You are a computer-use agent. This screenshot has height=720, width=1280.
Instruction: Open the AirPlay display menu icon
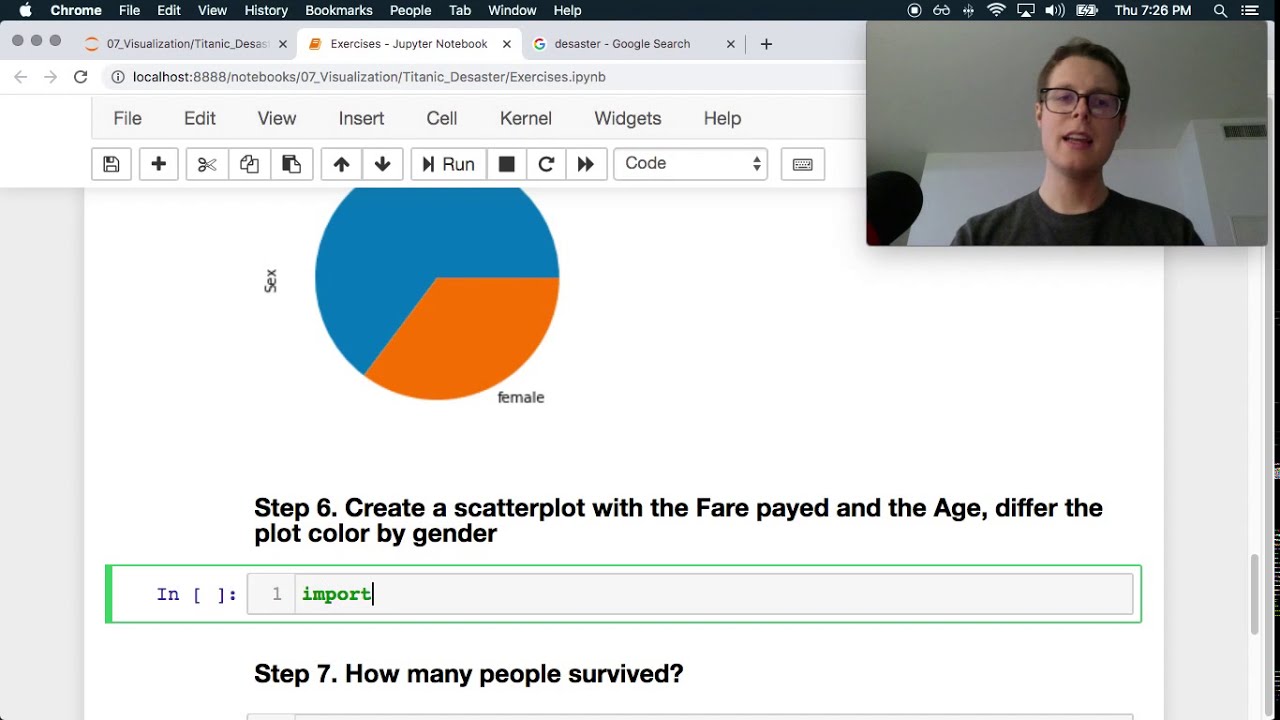1025,10
